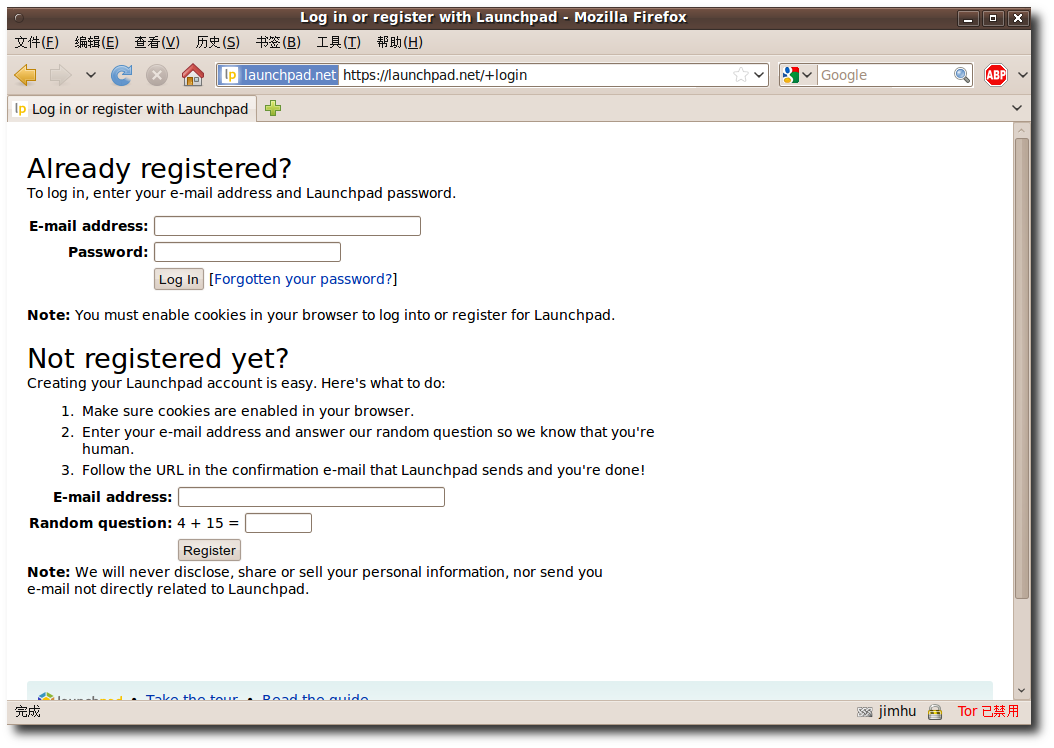Open the 编辑(E) menu
The height and width of the screenshot is (748, 1054).
(x=97, y=42)
